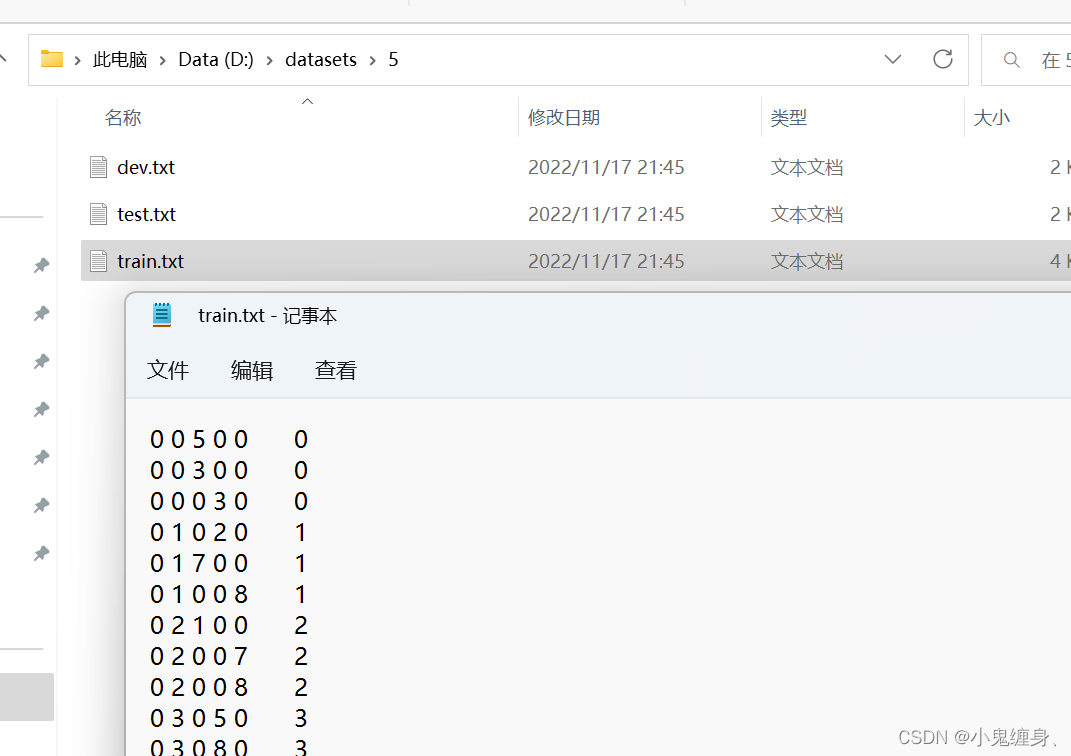
Task: Click the Notepad app icon in title bar
Action: pyautogui.click(x=162, y=315)
